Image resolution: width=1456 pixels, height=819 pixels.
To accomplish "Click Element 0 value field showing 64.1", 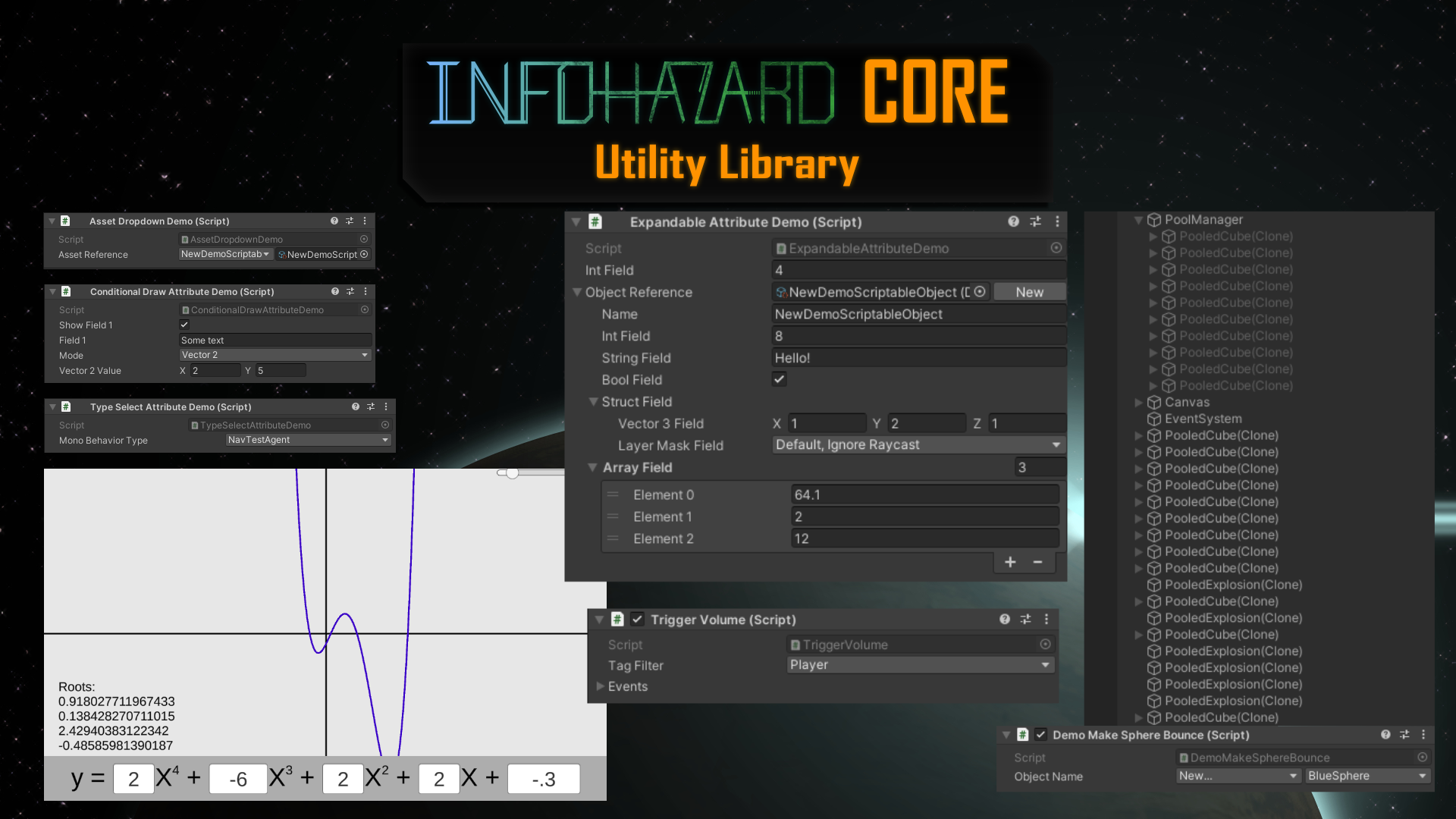I will click(925, 494).
